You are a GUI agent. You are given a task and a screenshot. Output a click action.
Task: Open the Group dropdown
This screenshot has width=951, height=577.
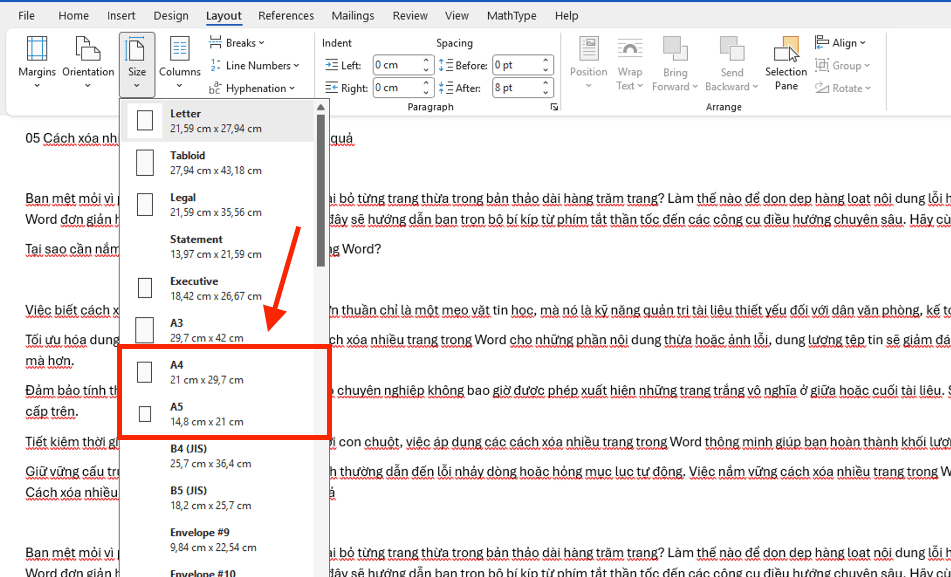coord(842,66)
